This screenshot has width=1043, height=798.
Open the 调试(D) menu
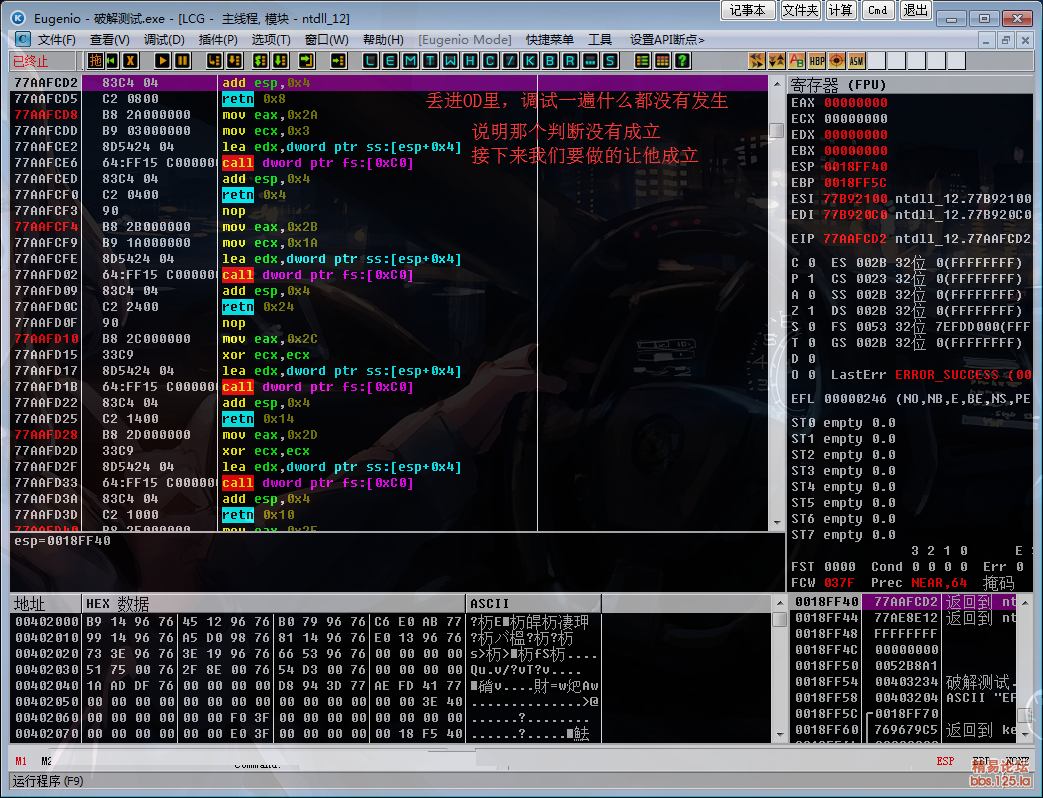coord(164,40)
